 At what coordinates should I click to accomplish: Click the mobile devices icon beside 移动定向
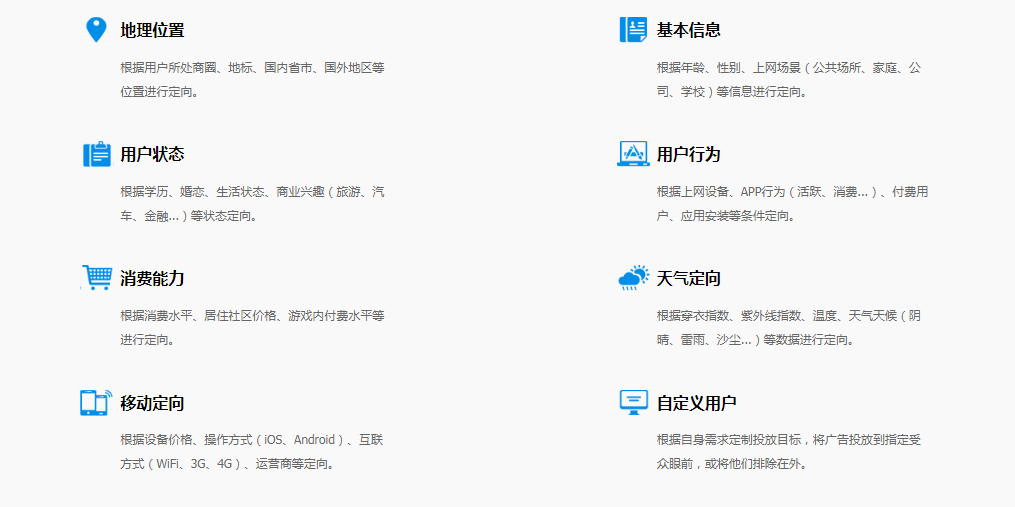96,402
